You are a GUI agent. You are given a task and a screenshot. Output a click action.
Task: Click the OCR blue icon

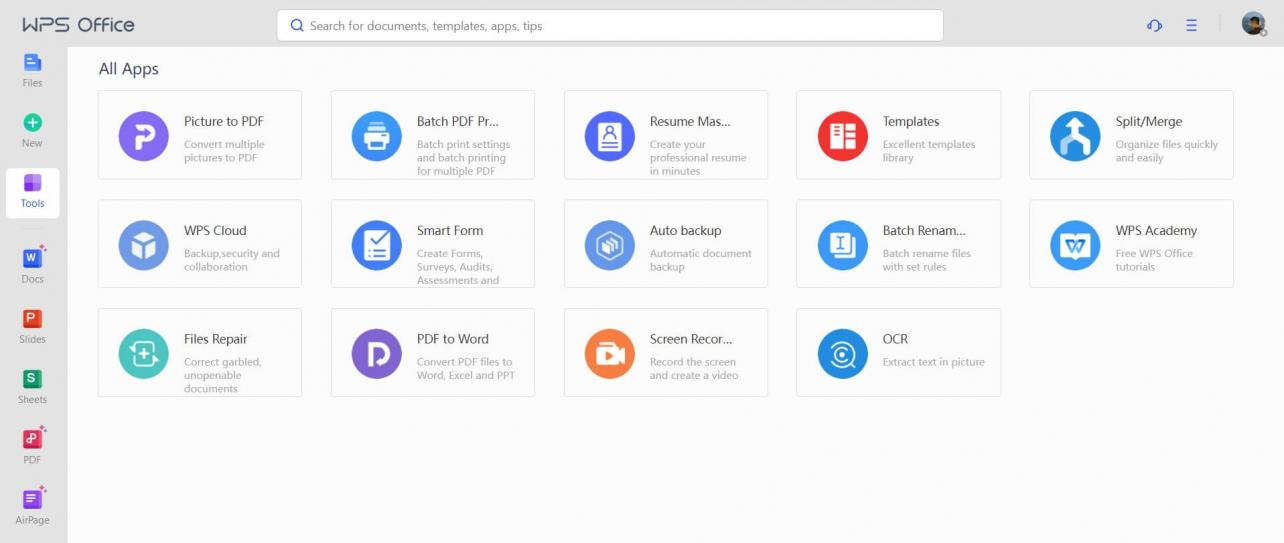[x=843, y=354]
